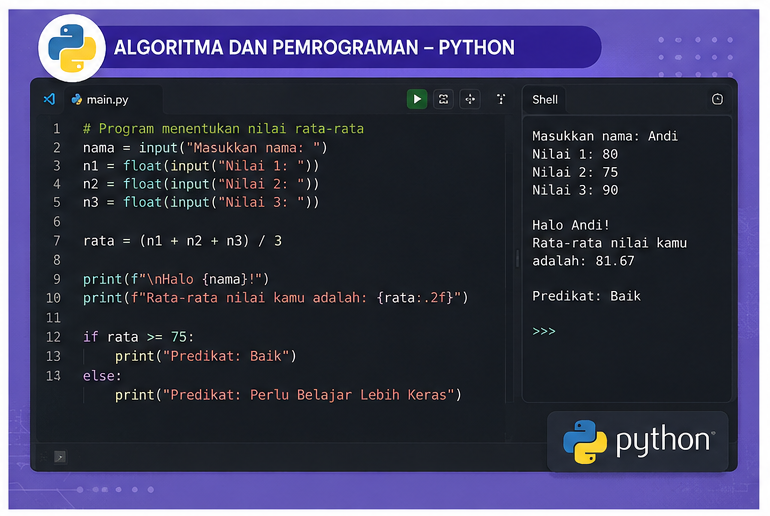Click Shell output 'Nilai 3: 90'
This screenshot has width=770, height=516.
click(x=575, y=190)
